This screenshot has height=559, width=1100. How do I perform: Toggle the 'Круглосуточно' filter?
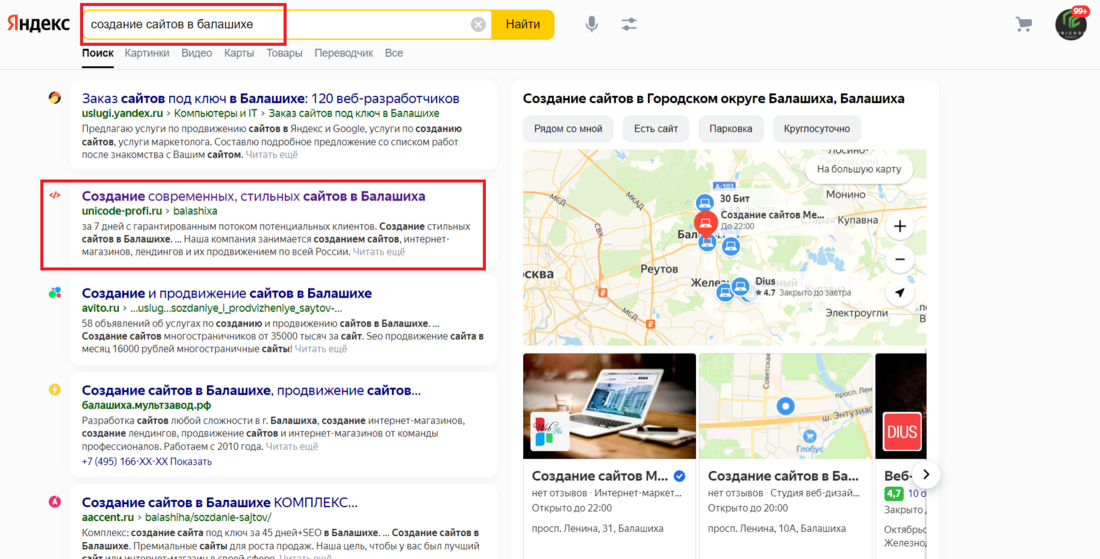coord(817,129)
